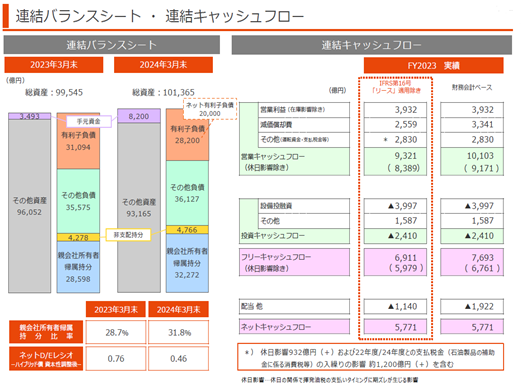The width and height of the screenshot is (524, 385).
Task: Click the ネット有利子負債 20,000 callout box
Action: (x=210, y=109)
